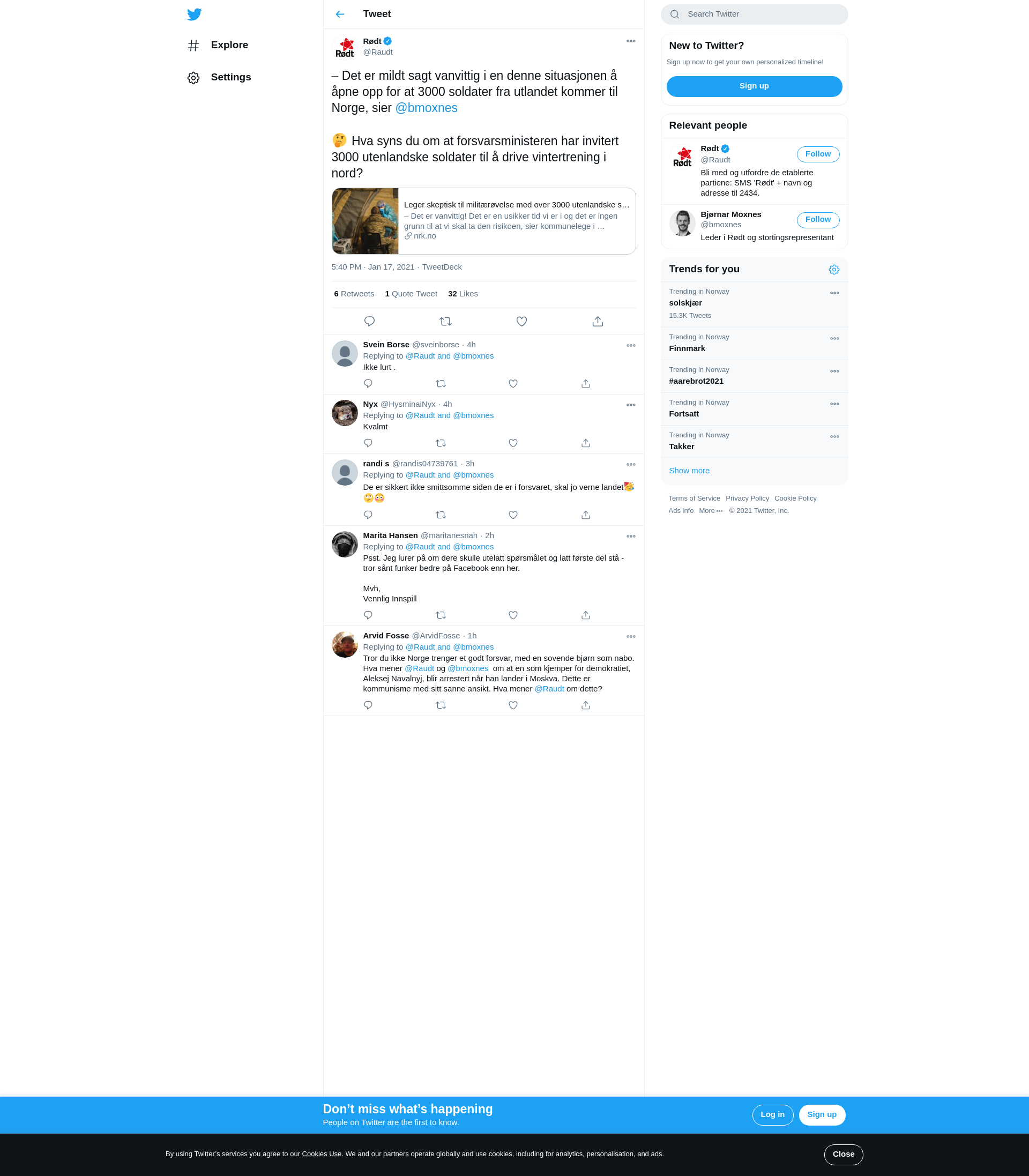Open the TweetDeck source link

pyautogui.click(x=442, y=267)
